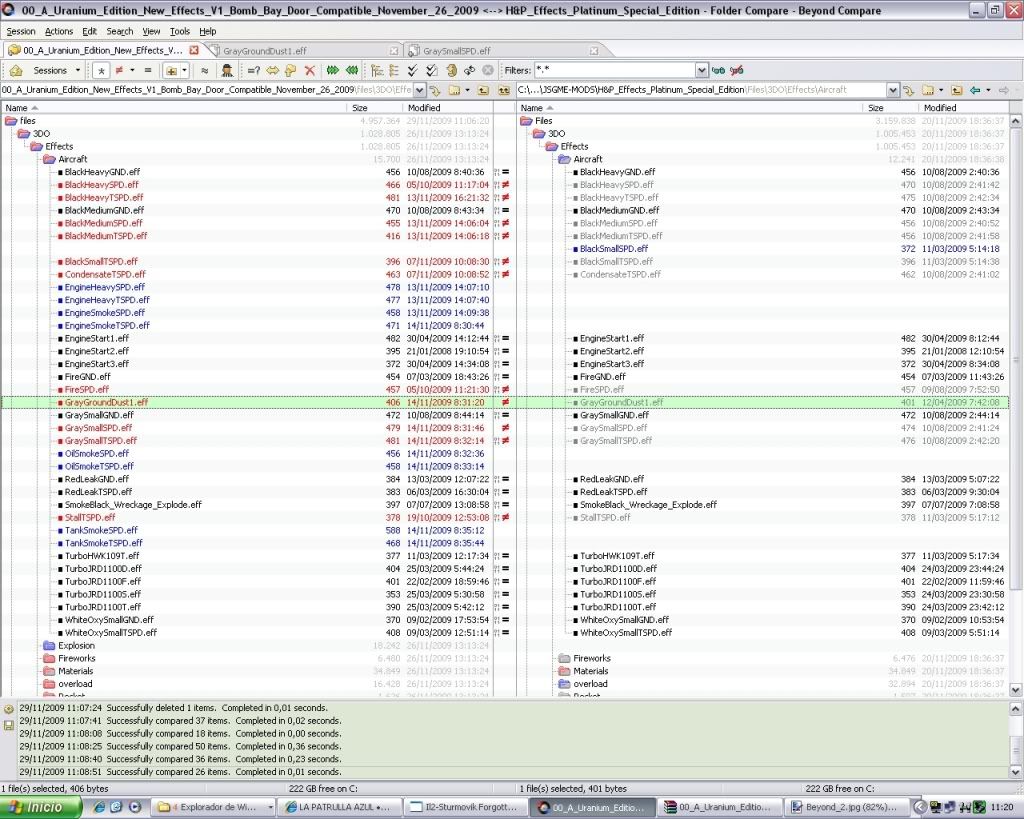Screen dimensions: 1024x819
Task: Click the Swap Sides toolbar icon
Action: [x=469, y=71]
